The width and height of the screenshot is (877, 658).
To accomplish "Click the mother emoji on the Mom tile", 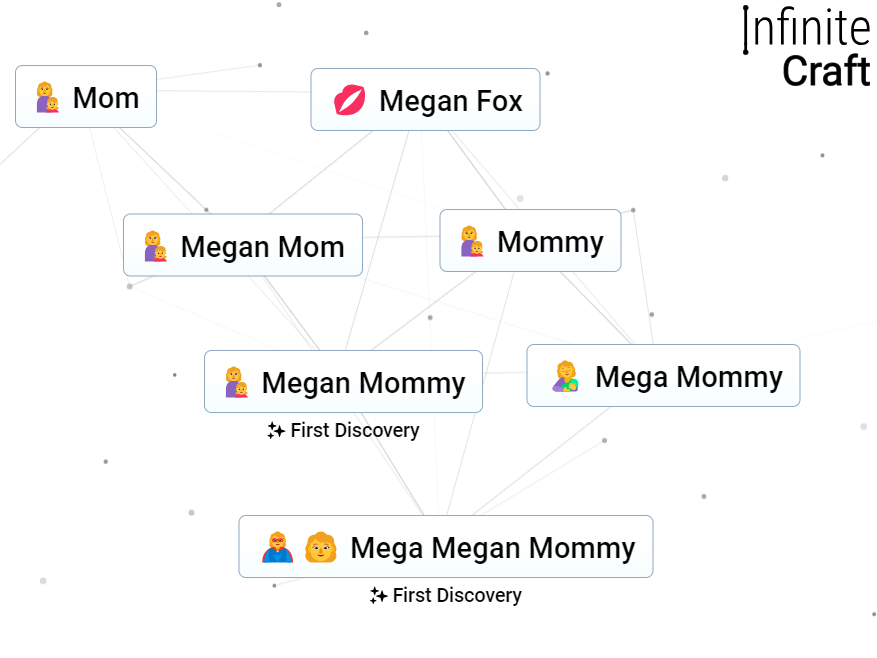I will pyautogui.click(x=47, y=97).
